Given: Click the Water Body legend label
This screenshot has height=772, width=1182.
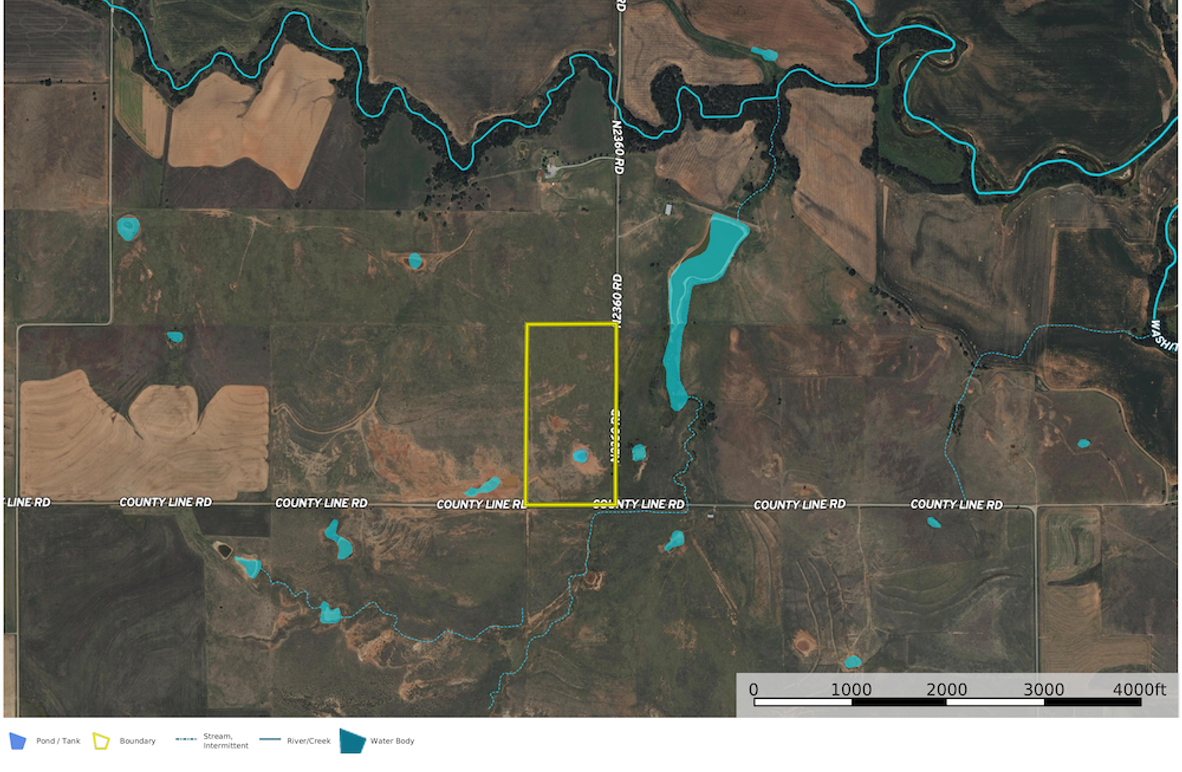Looking at the screenshot, I should 392,741.
